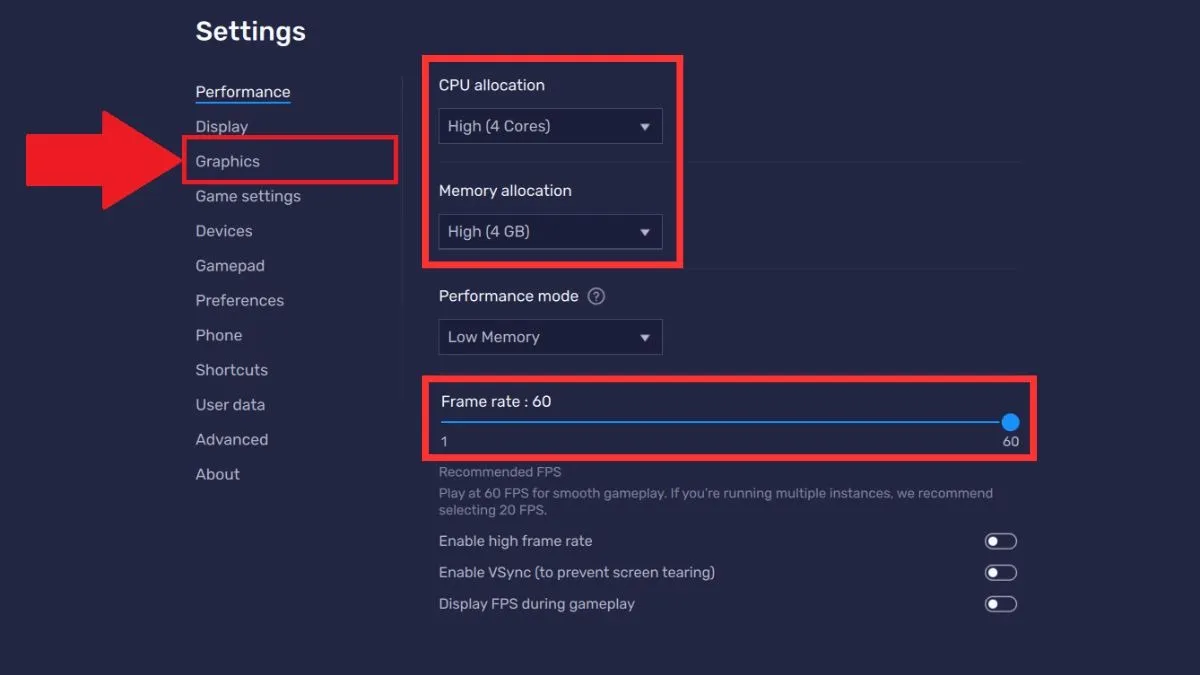The width and height of the screenshot is (1200, 675).
Task: Open the Graphics settings section
Action: [x=227, y=162]
